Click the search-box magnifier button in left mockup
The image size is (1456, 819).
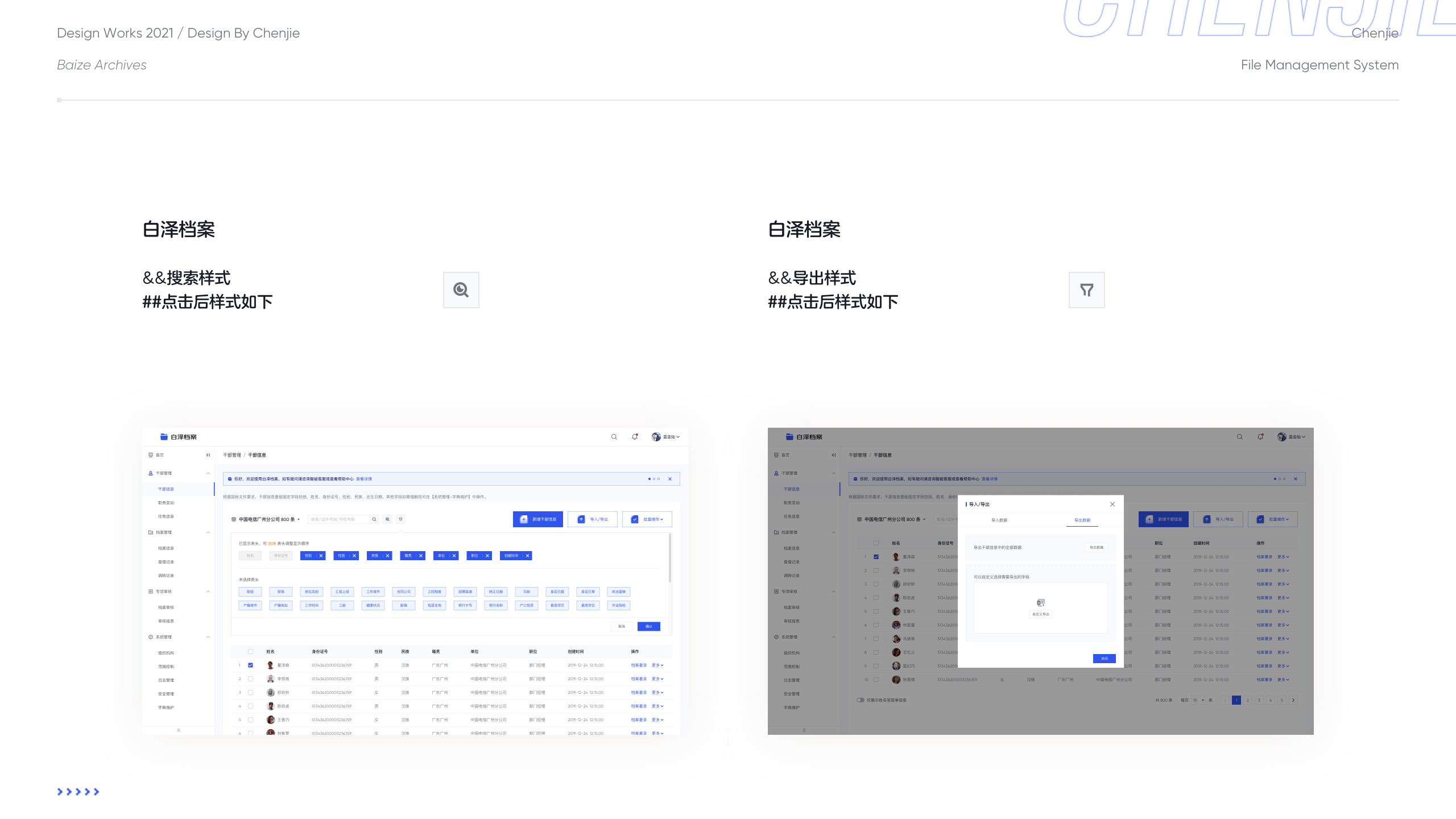click(374, 519)
